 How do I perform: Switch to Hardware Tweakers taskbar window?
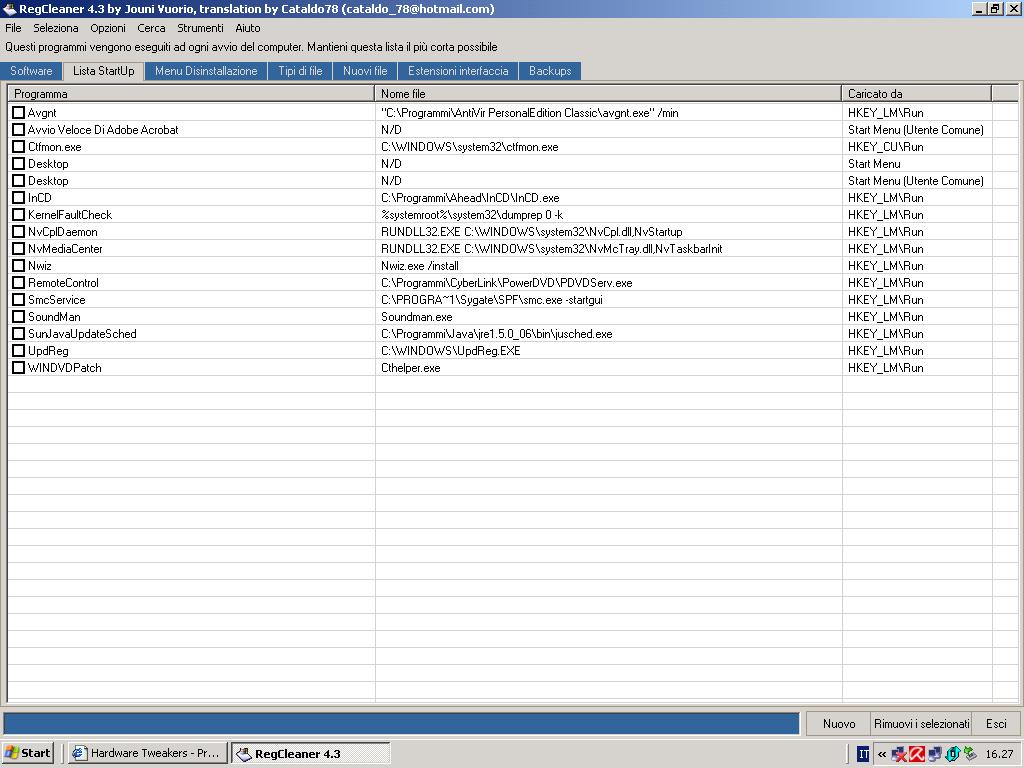pos(148,753)
